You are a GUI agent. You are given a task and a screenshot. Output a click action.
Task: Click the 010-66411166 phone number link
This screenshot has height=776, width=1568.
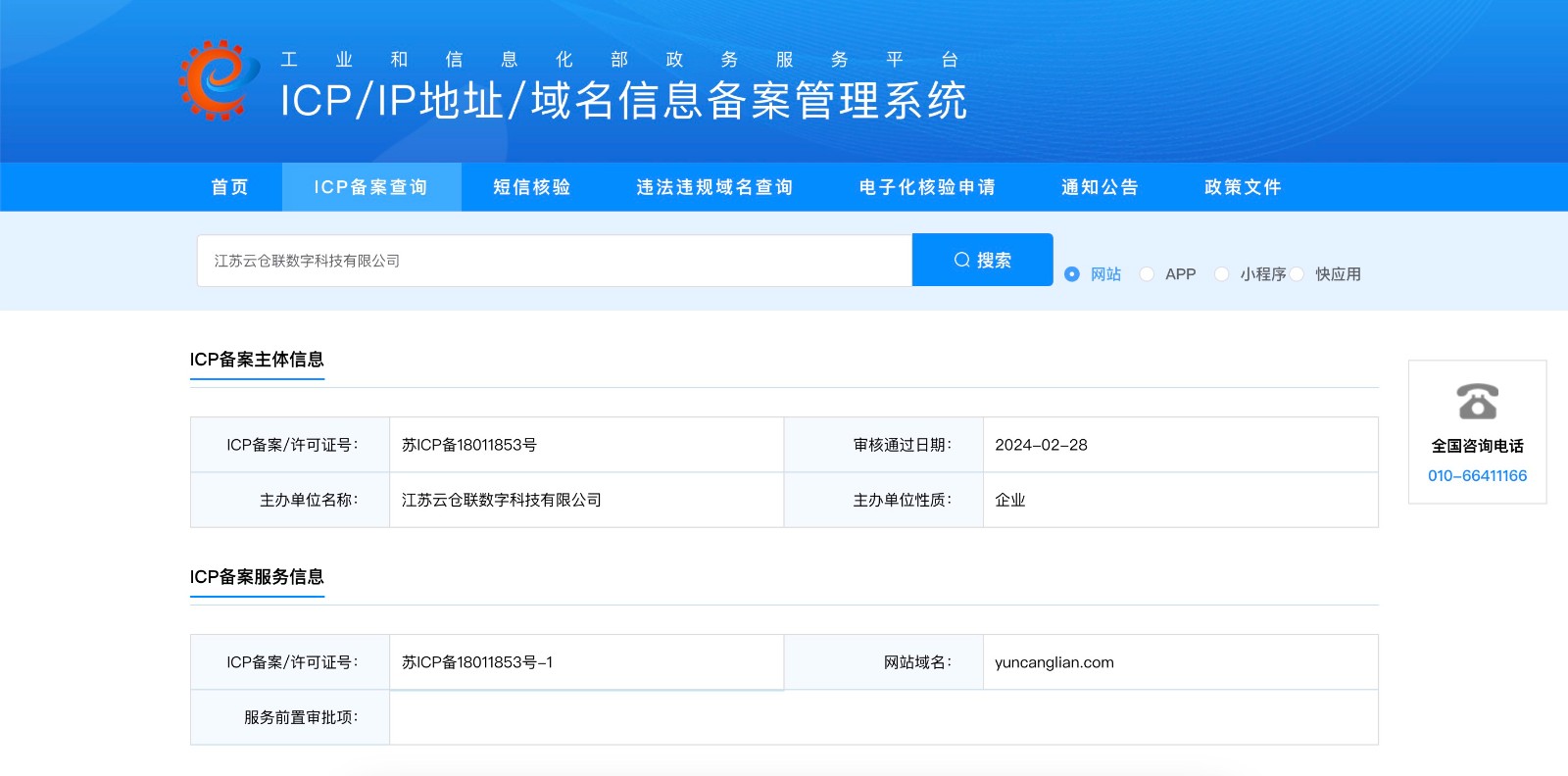(x=1477, y=476)
